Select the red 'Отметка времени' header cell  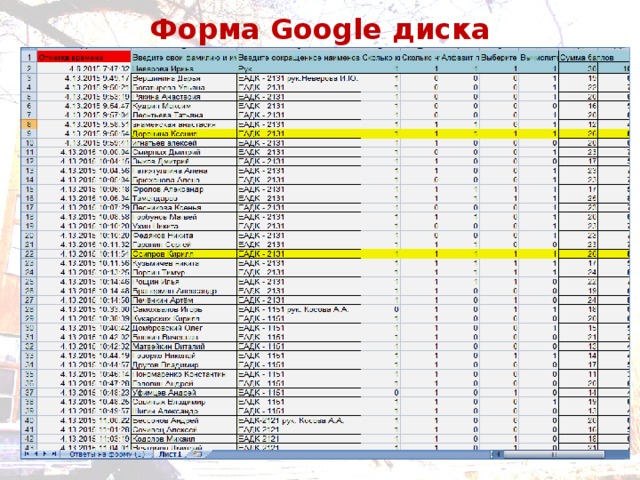point(84,57)
